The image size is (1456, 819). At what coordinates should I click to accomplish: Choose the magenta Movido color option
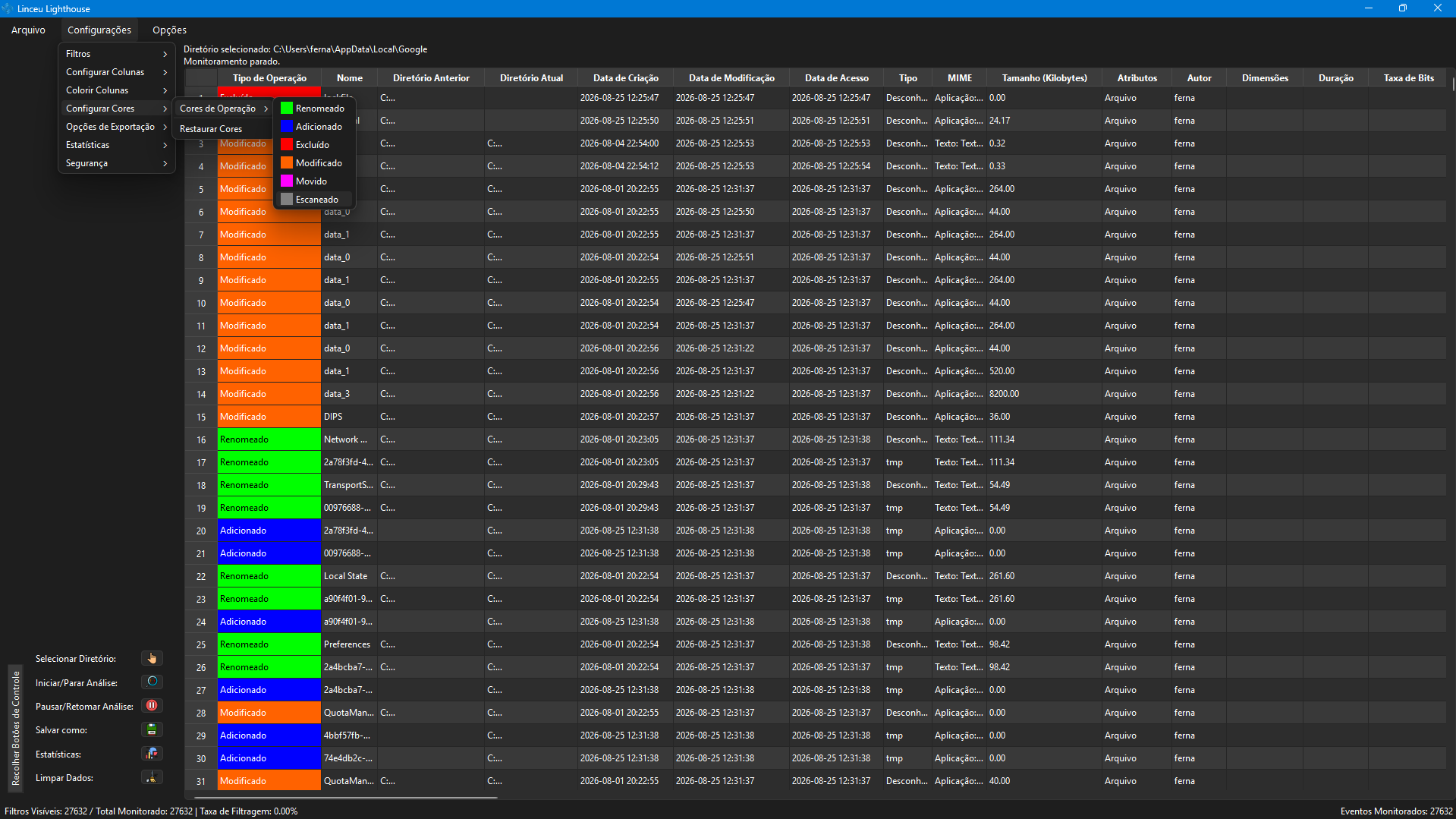[x=314, y=181]
